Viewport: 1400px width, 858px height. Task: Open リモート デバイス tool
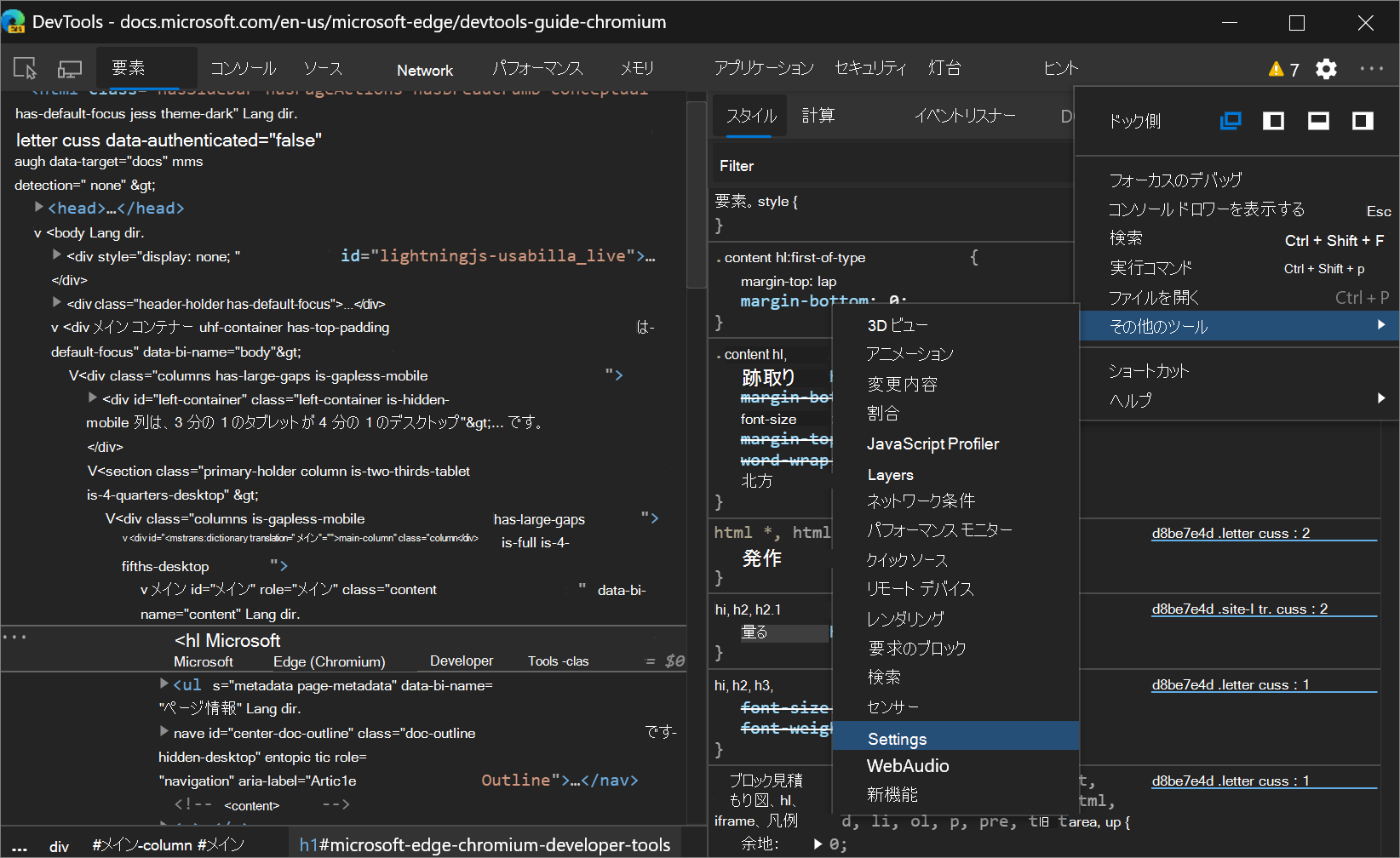(955, 589)
